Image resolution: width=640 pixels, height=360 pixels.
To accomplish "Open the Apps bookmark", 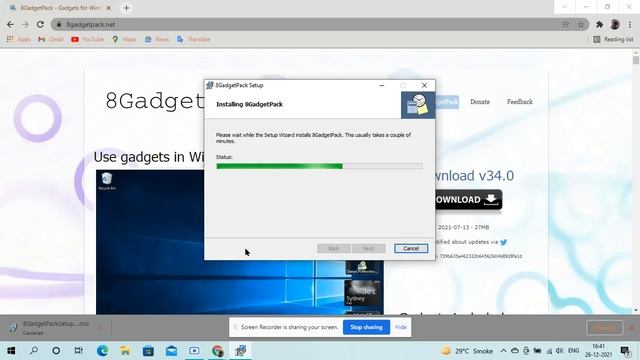I will click(x=18, y=39).
